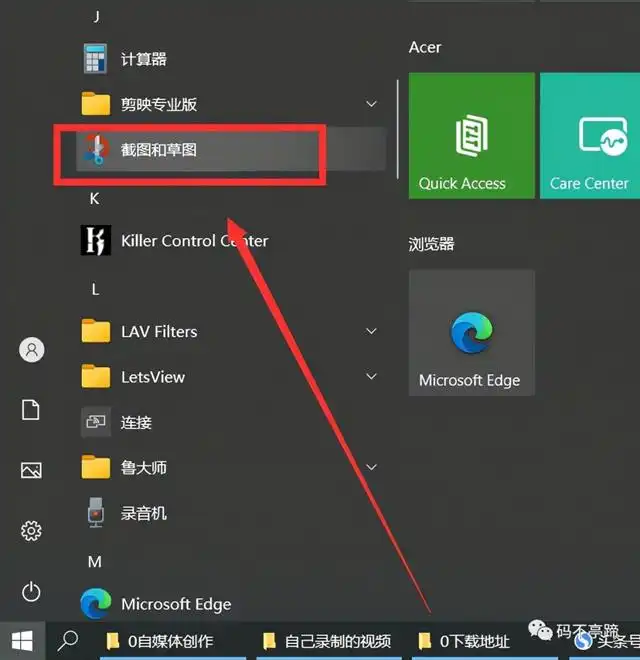Open the 计算器 calculator app icon
The width and height of the screenshot is (640, 660).
[x=95, y=59]
